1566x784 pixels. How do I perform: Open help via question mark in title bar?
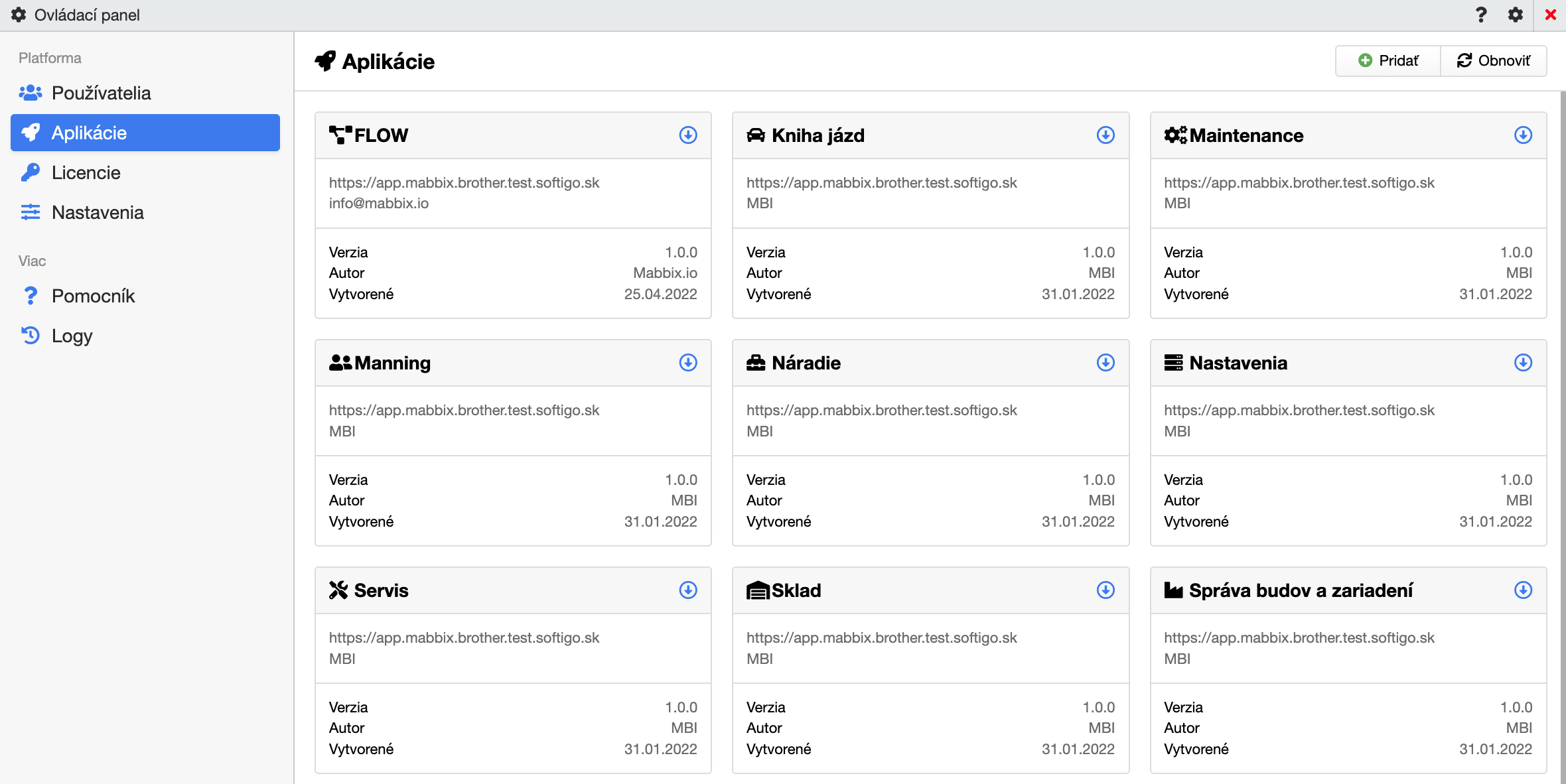click(x=1481, y=15)
